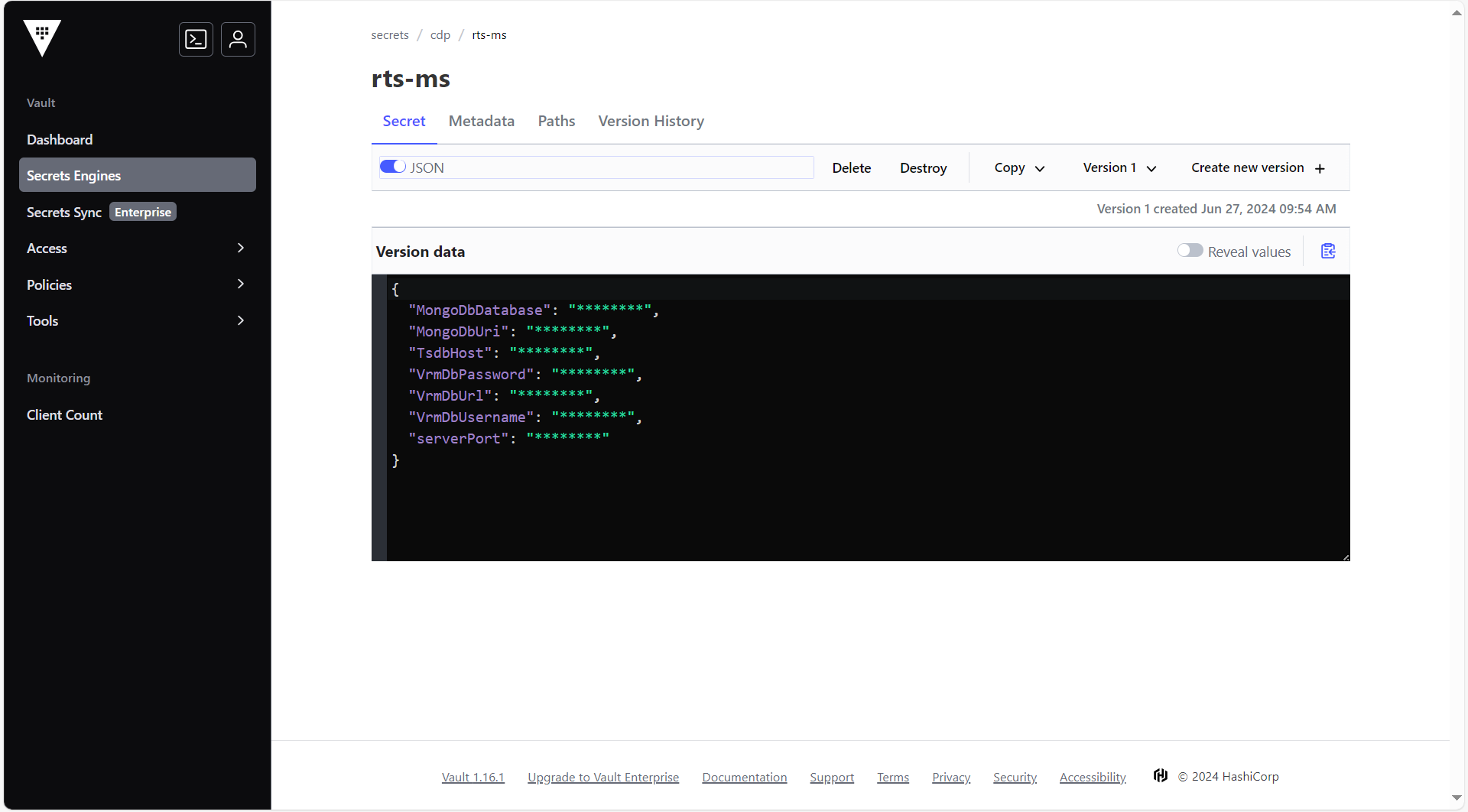
Task: Open Security footer link
Action: [1015, 777]
